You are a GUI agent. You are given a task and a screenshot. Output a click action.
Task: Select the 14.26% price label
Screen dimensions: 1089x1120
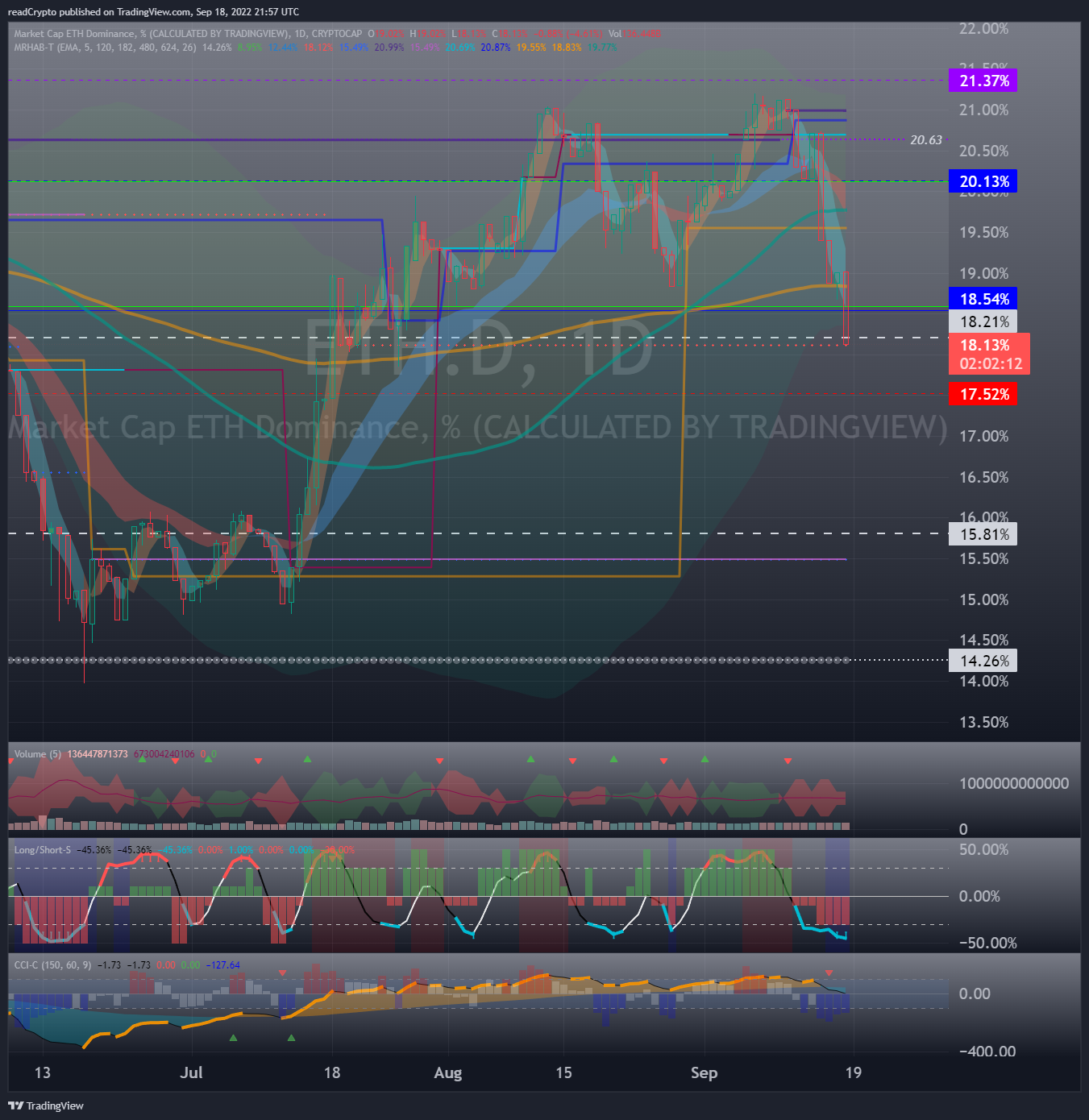(983, 661)
